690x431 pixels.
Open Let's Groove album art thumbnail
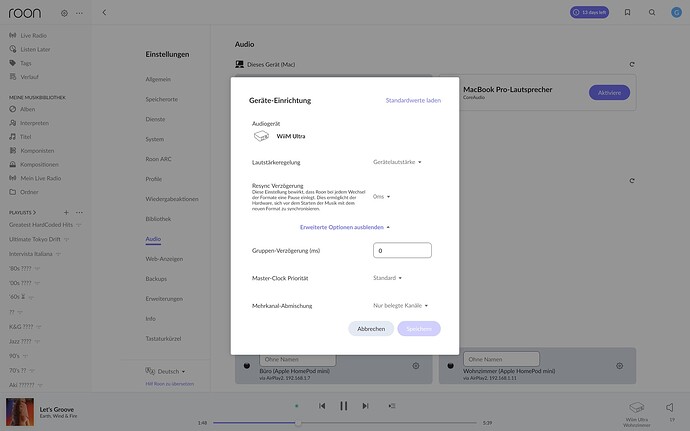click(20, 412)
